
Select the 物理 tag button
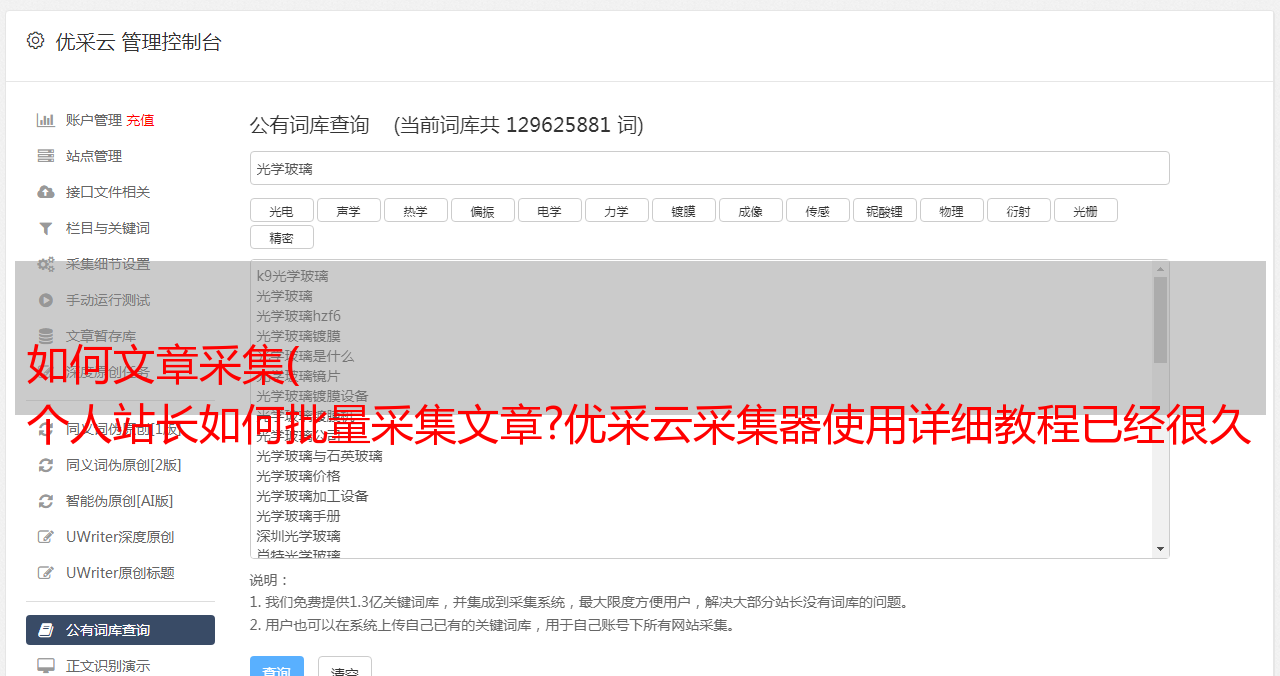point(951,210)
